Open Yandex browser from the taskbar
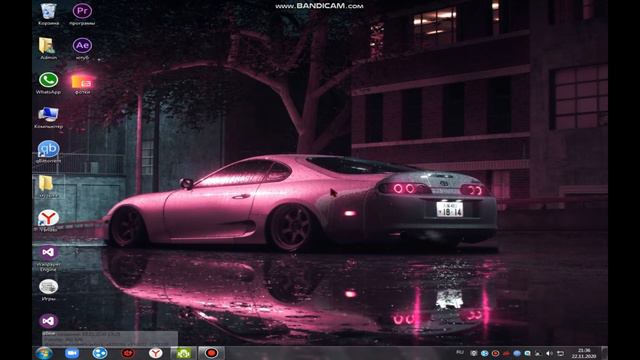This screenshot has height=360, width=640. (156, 353)
